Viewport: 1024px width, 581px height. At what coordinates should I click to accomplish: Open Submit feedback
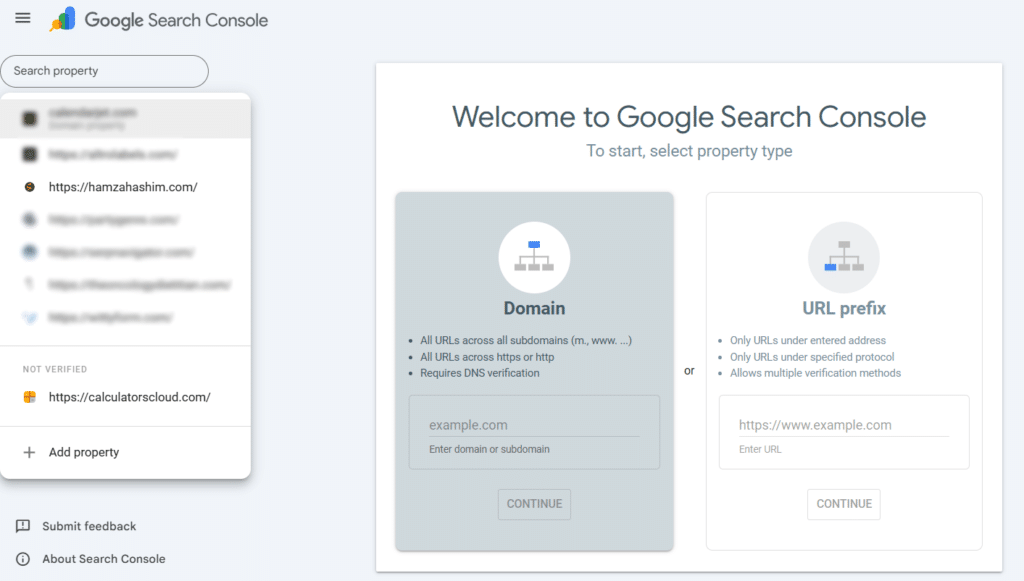[89, 526]
